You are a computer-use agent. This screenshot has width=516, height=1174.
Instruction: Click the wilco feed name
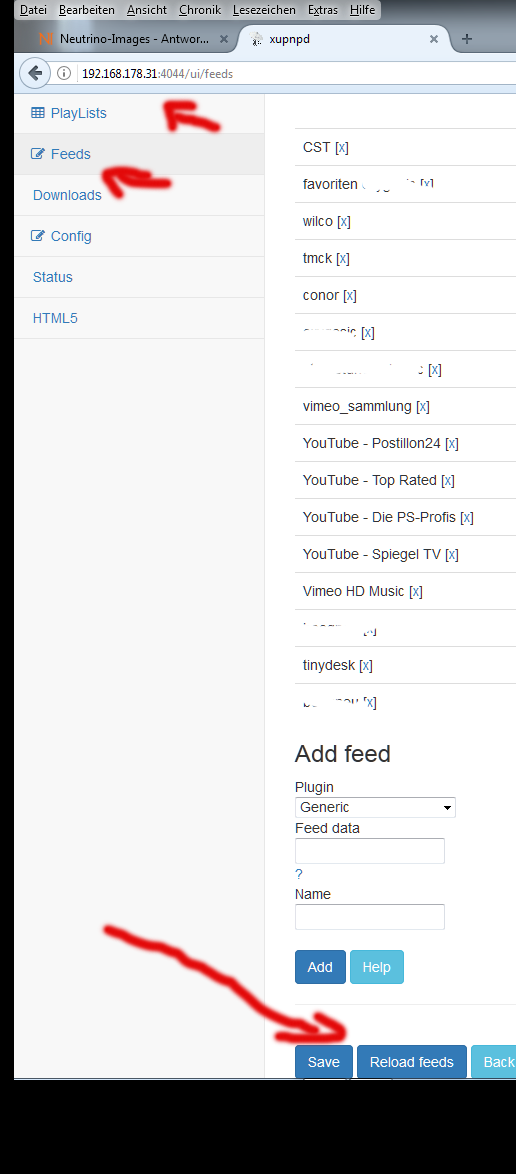point(318,222)
